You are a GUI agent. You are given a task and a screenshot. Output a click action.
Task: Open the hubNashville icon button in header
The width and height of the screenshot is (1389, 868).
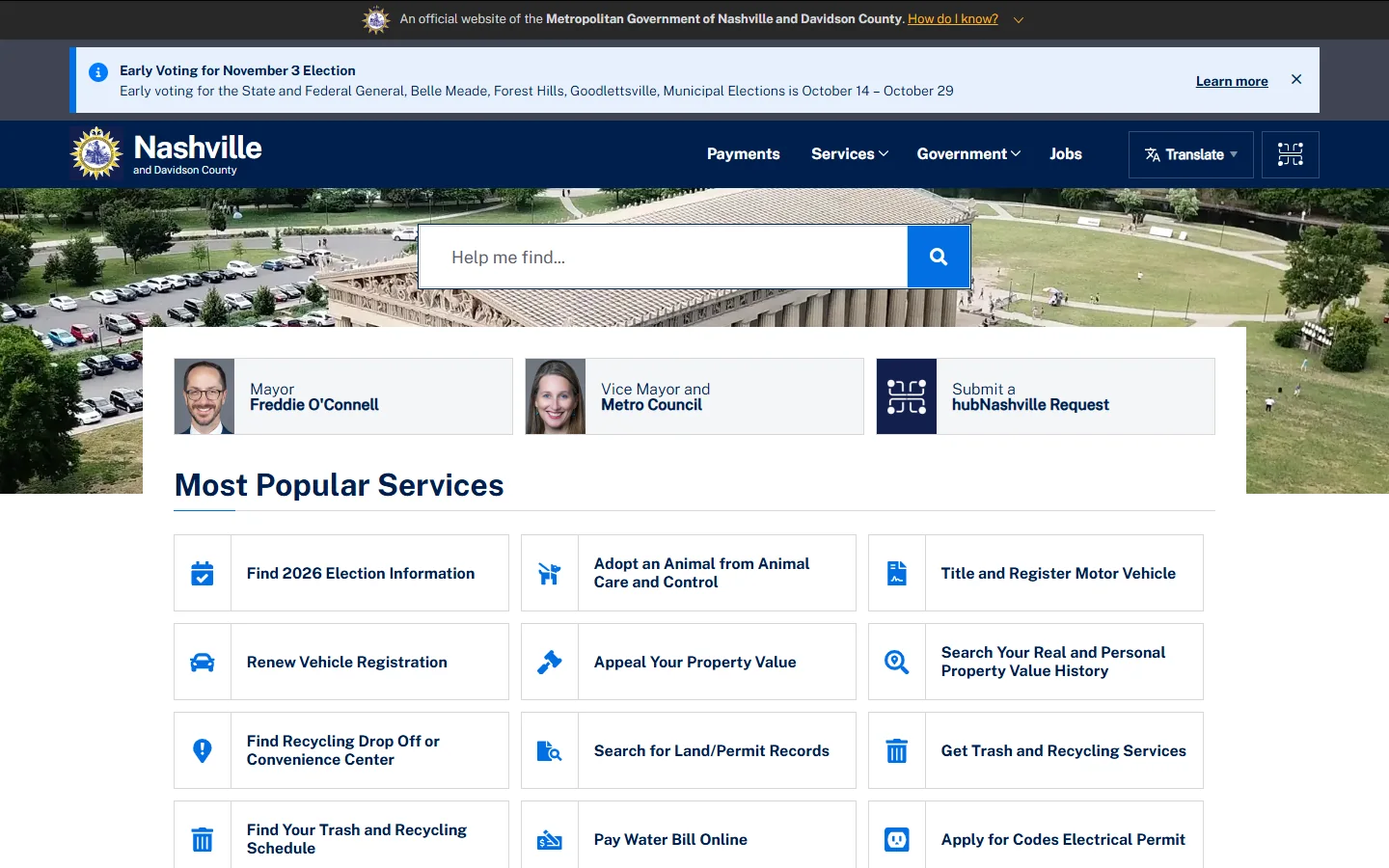[1291, 154]
